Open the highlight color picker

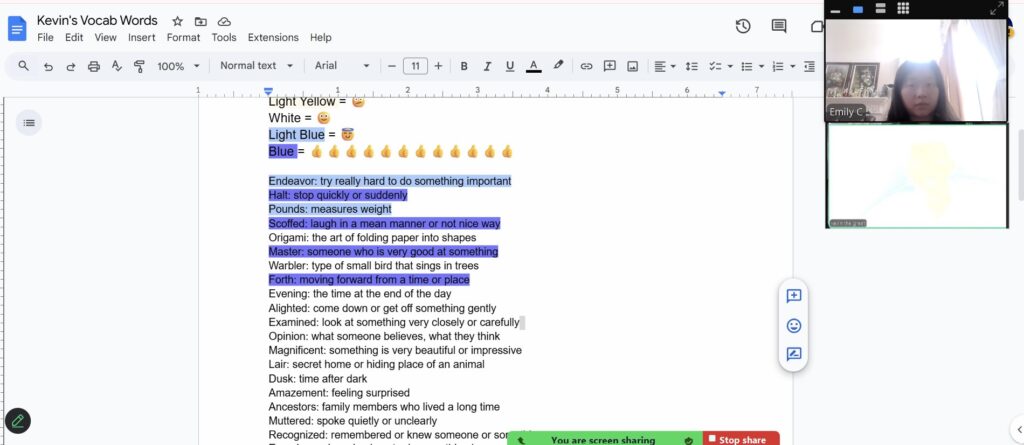pyautogui.click(x=558, y=66)
